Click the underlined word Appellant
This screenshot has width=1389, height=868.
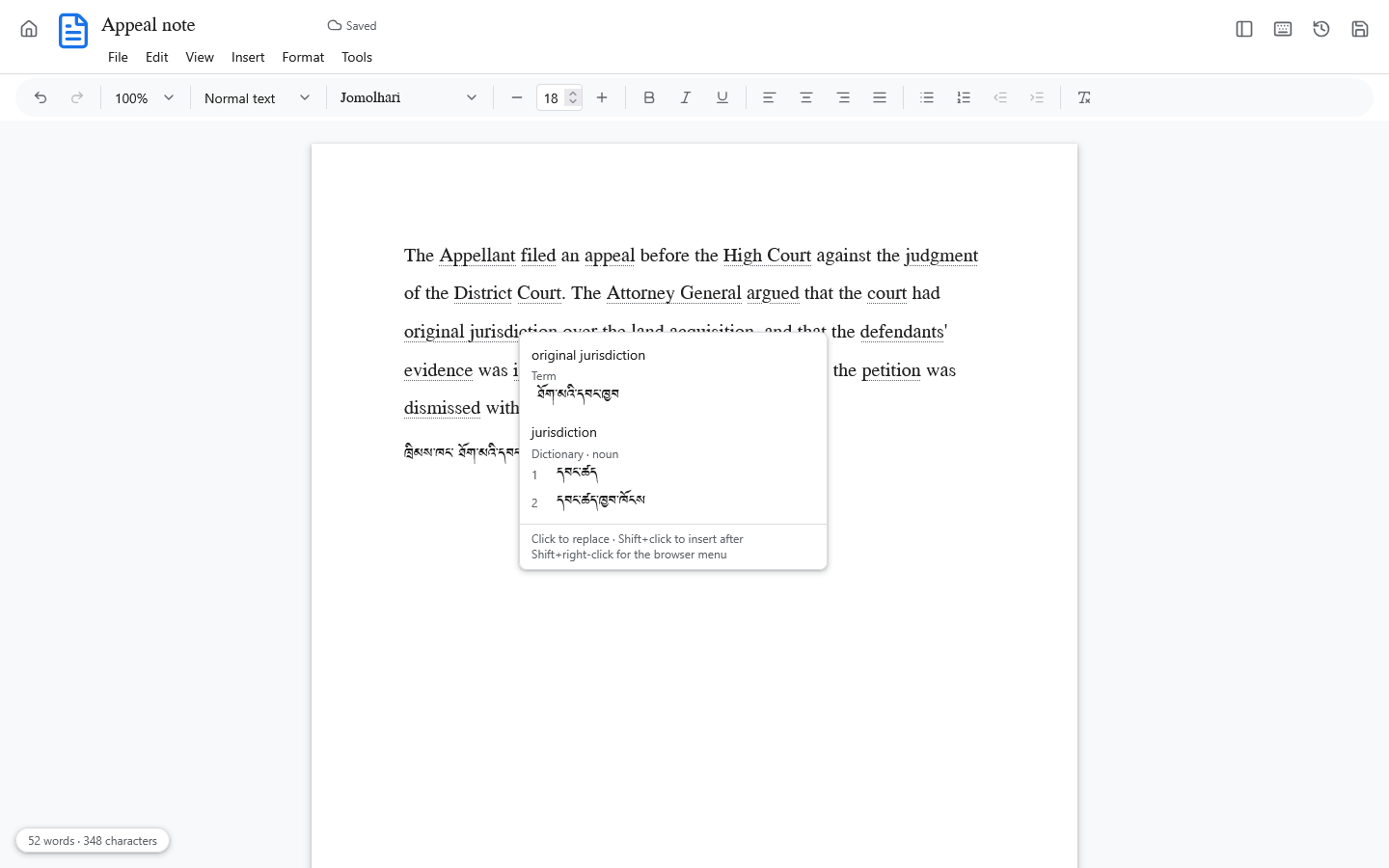pyautogui.click(x=477, y=256)
